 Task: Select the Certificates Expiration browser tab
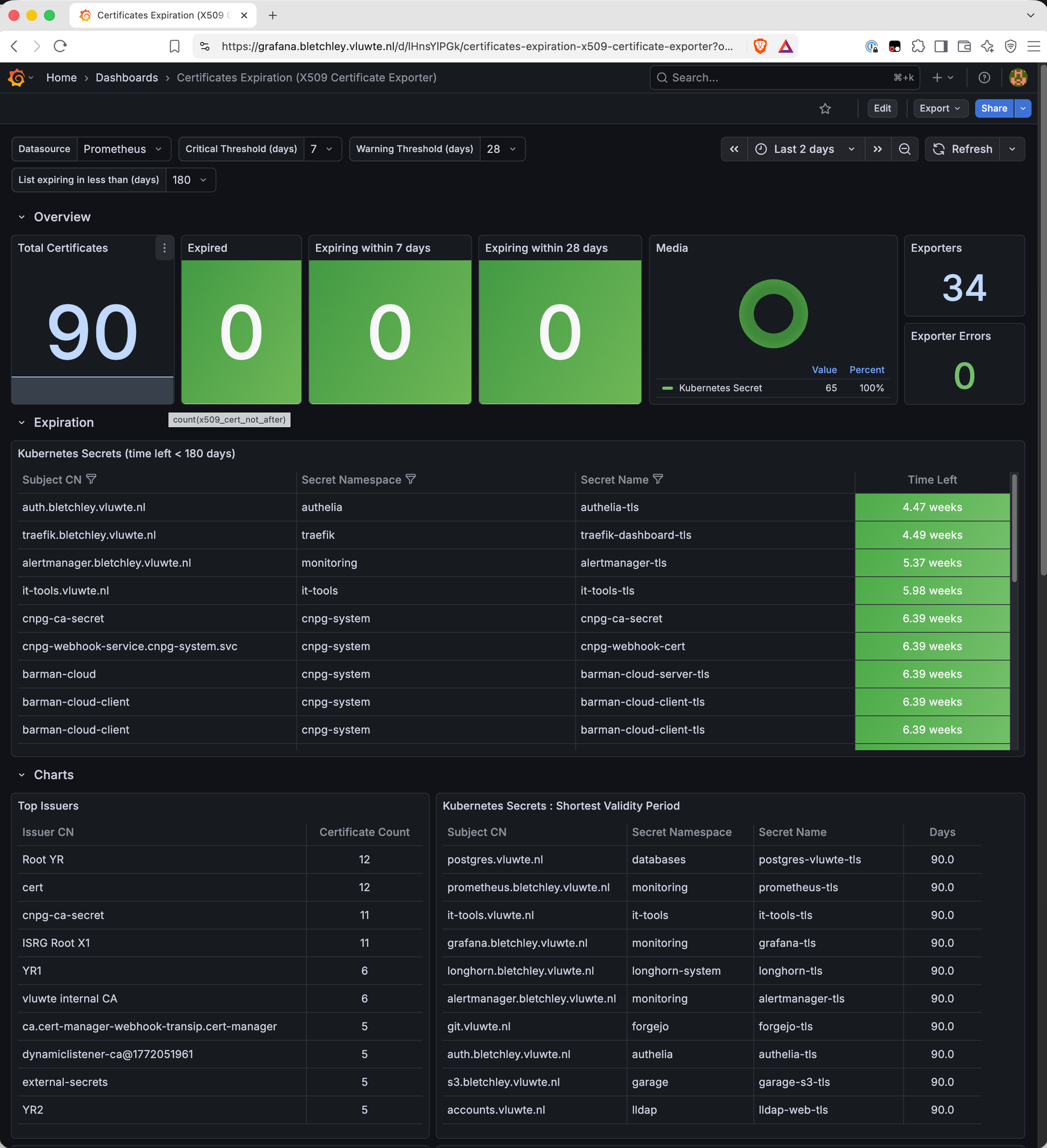163,15
